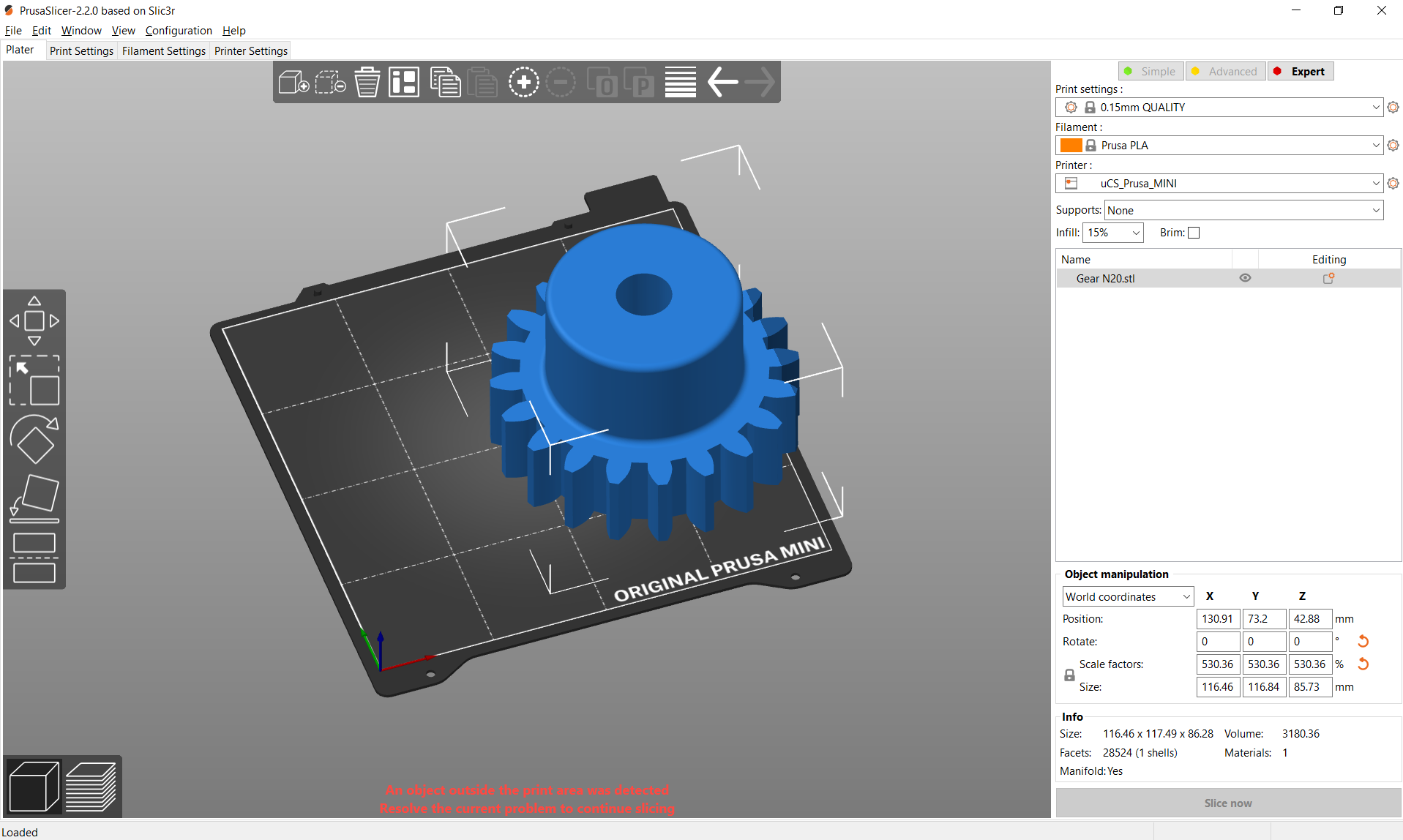The height and width of the screenshot is (840, 1403).
Task: Switch to the 3D editor view cube
Action: click(x=34, y=787)
